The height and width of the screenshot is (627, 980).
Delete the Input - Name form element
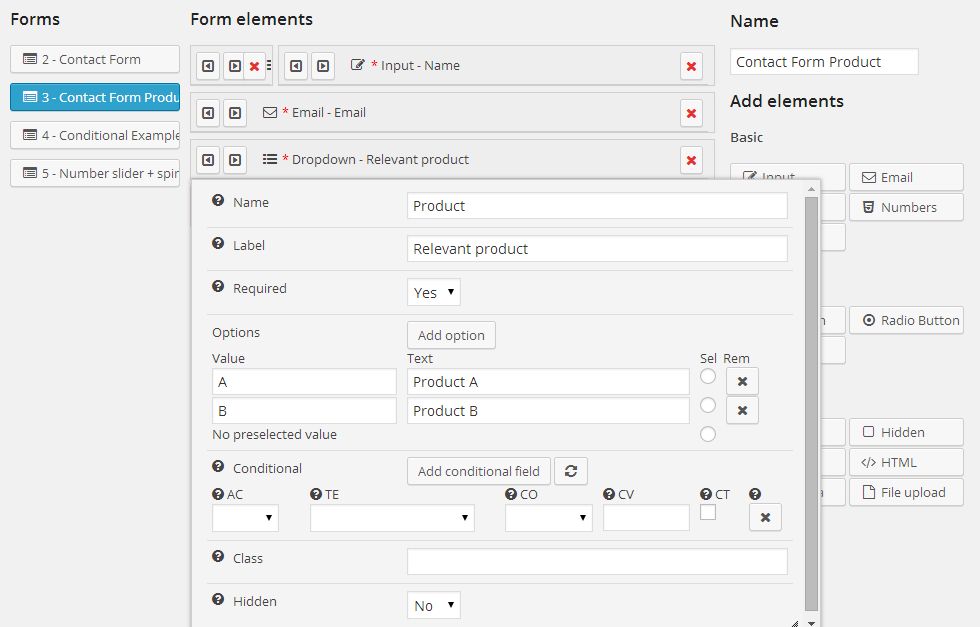(x=691, y=66)
